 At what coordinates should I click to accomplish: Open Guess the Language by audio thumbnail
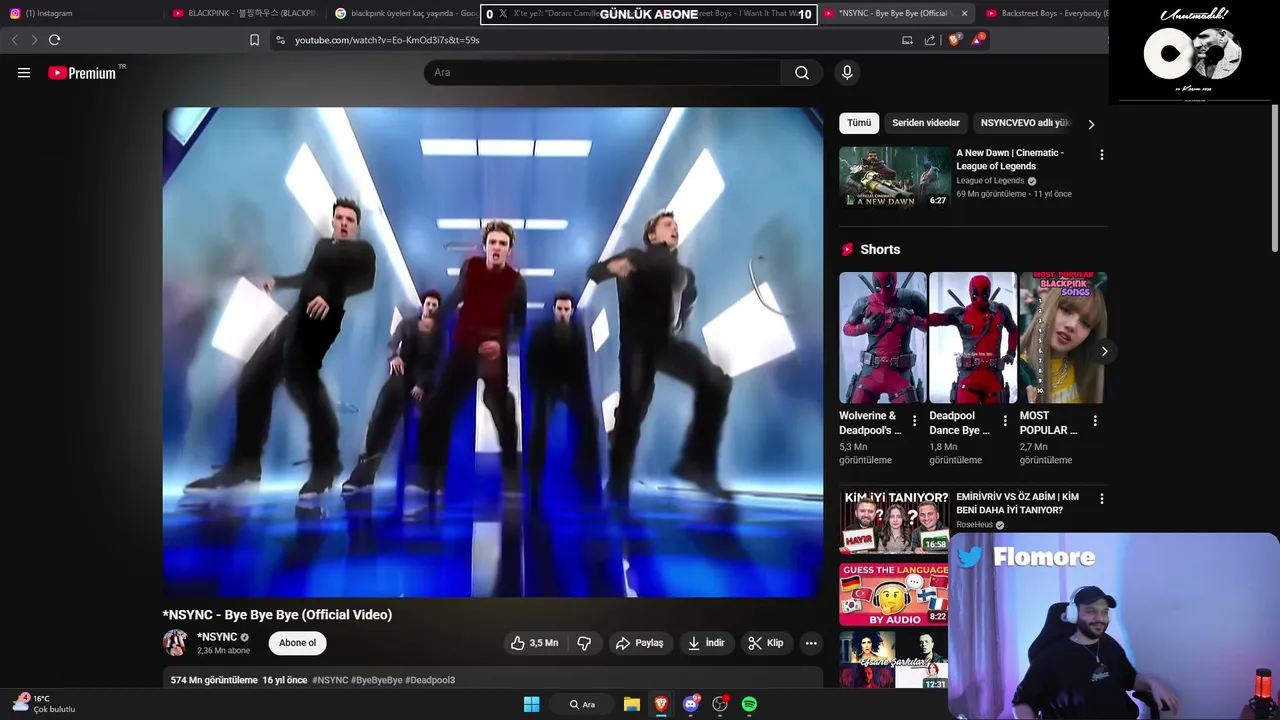click(x=894, y=594)
